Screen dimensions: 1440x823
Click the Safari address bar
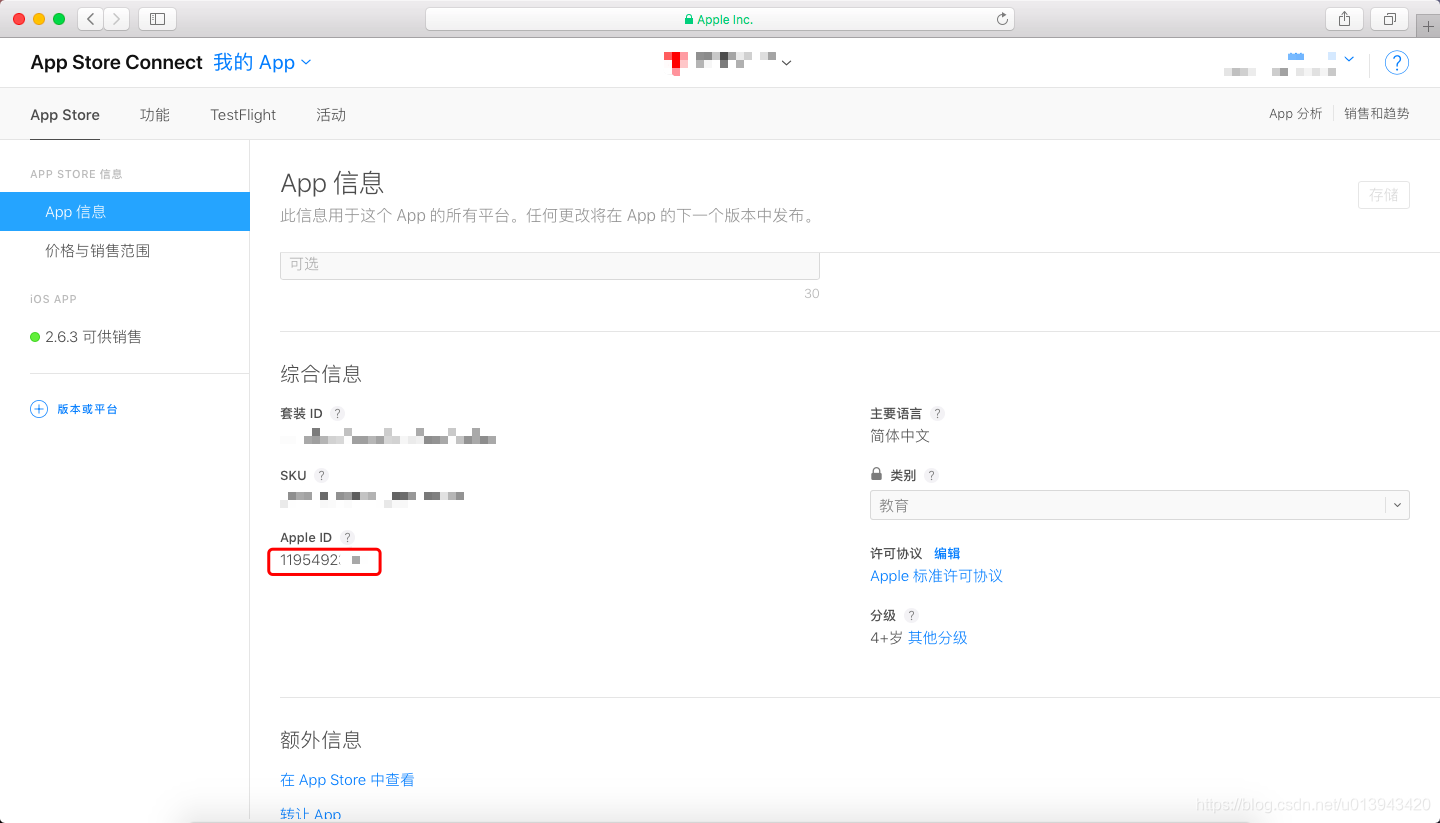coord(719,19)
